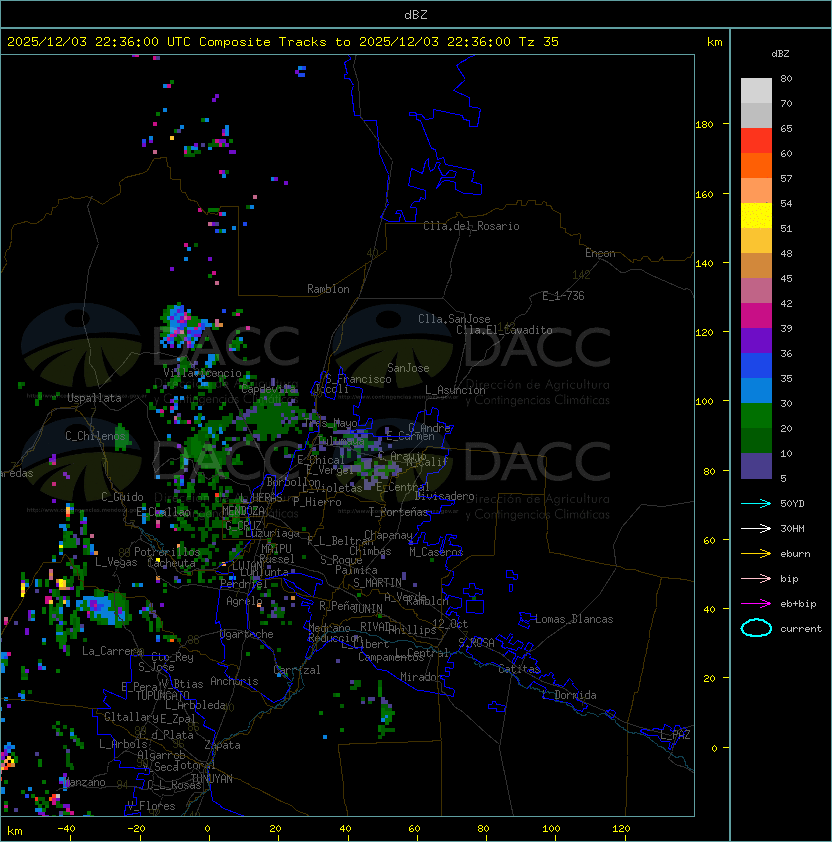Select the tan 48 dBZ swatch
The height and width of the screenshot is (842, 832).
(x=756, y=265)
